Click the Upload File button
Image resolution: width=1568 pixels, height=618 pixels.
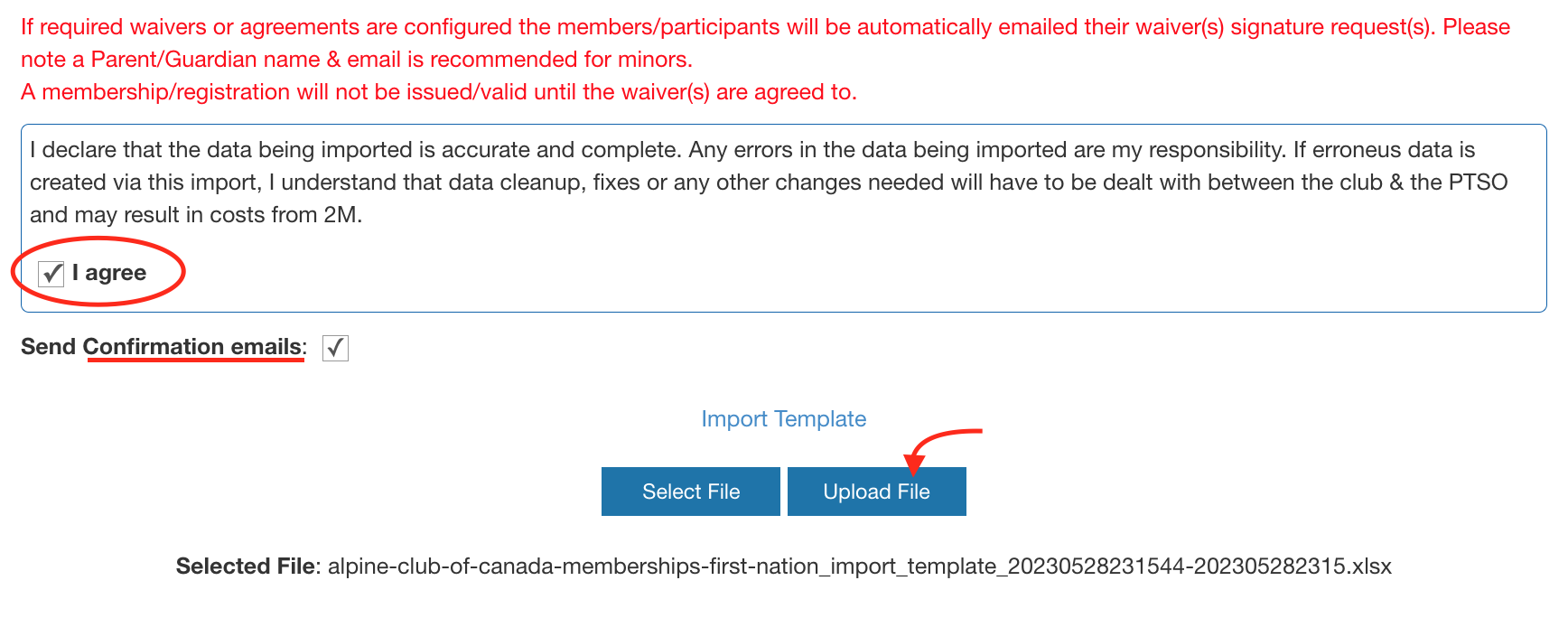[x=876, y=492]
